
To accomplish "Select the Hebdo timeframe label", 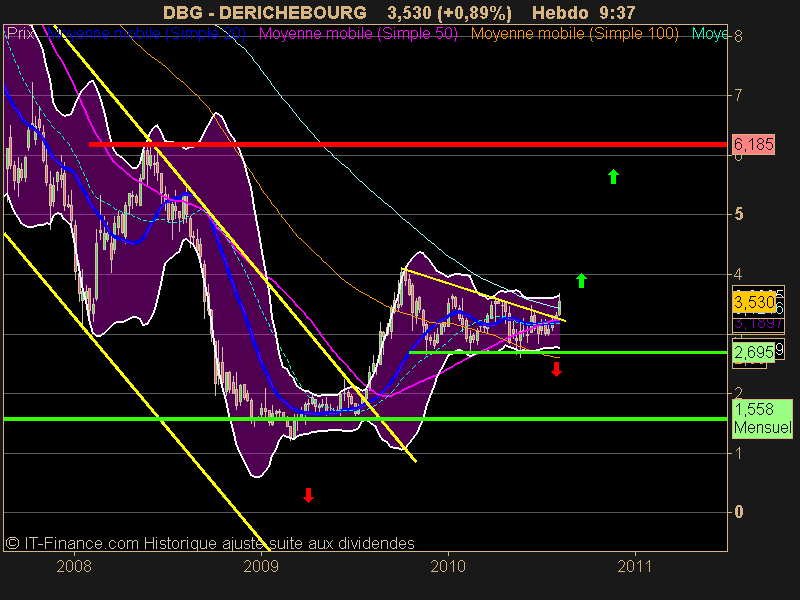I will click(x=560, y=13).
